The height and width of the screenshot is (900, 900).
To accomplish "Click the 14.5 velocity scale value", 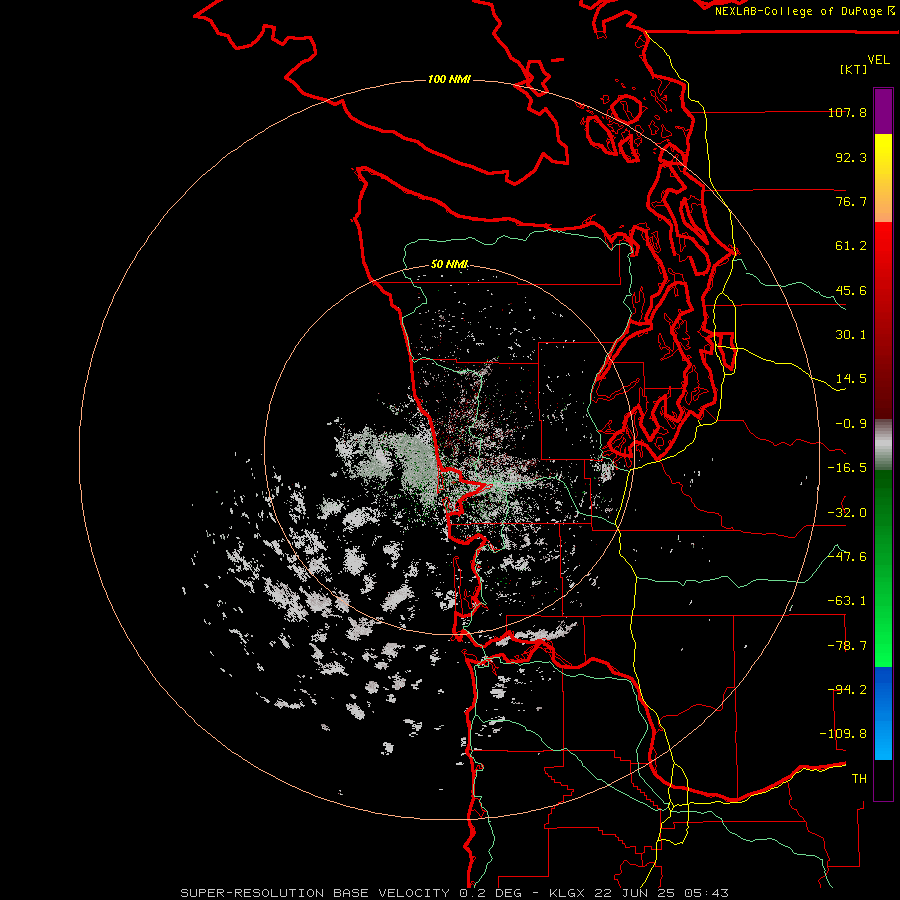I will coord(851,379).
